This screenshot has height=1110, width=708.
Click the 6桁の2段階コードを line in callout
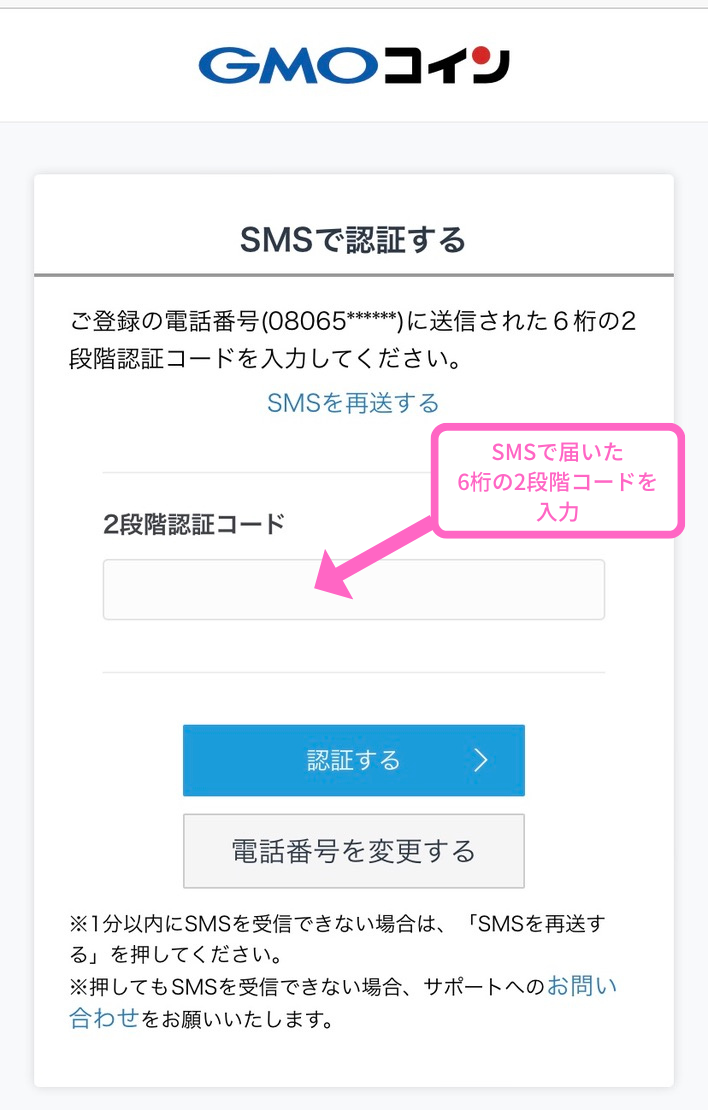pyautogui.click(x=558, y=482)
